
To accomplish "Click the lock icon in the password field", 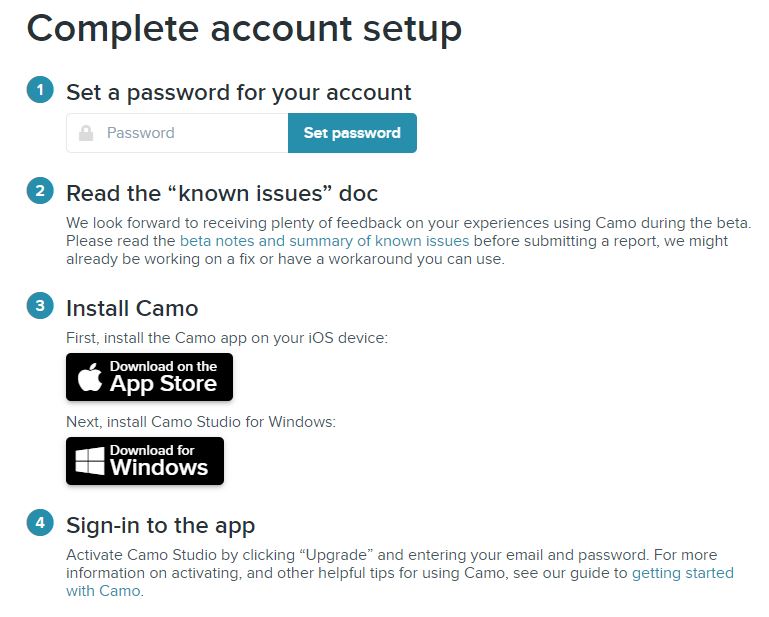I will pyautogui.click(x=86, y=133).
